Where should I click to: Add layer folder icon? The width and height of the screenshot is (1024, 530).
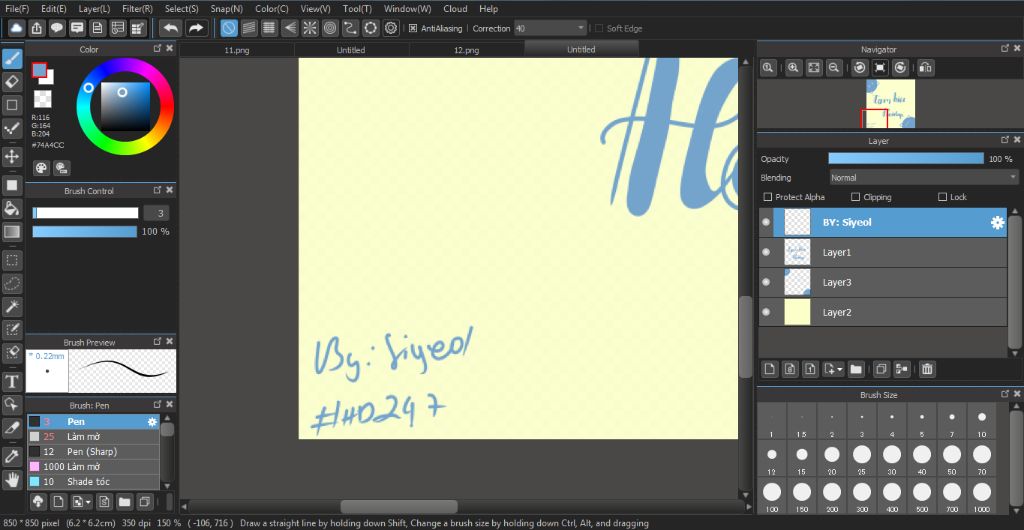[856, 369]
